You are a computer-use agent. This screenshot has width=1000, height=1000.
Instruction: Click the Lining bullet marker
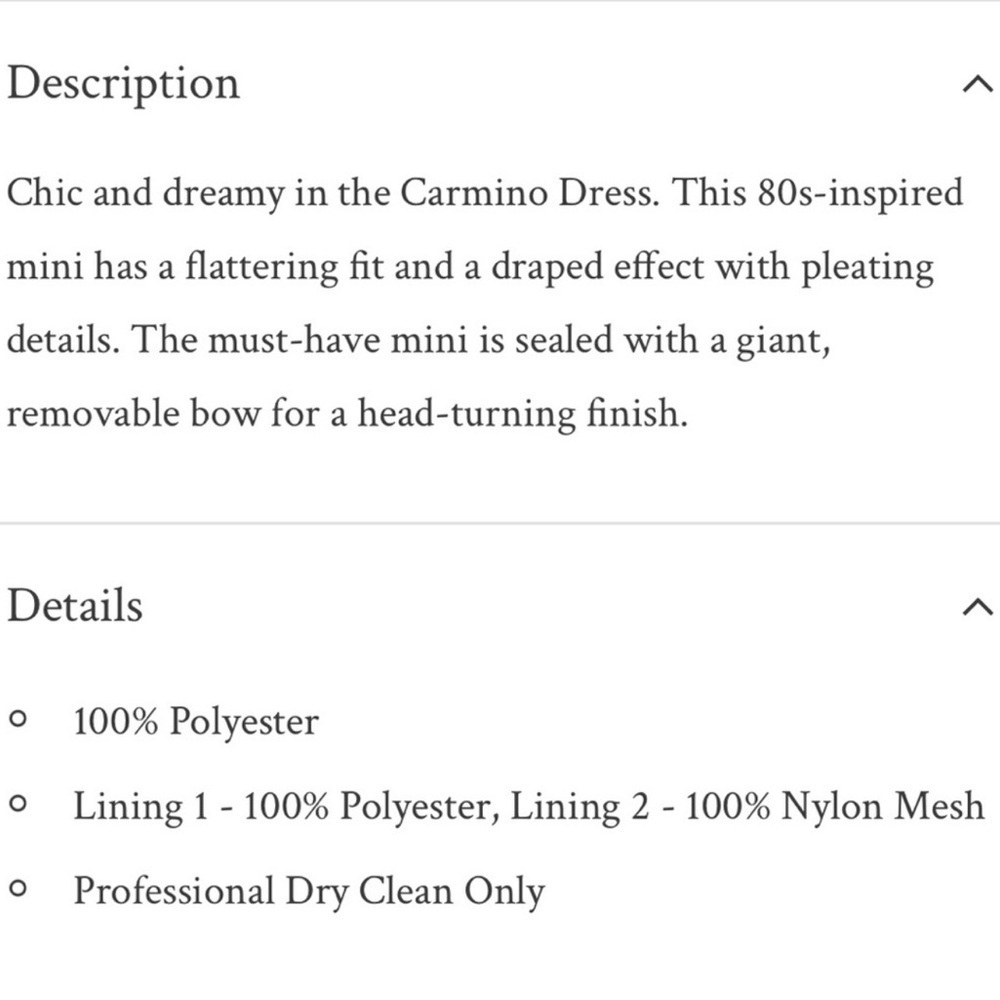pyautogui.click(x=18, y=804)
